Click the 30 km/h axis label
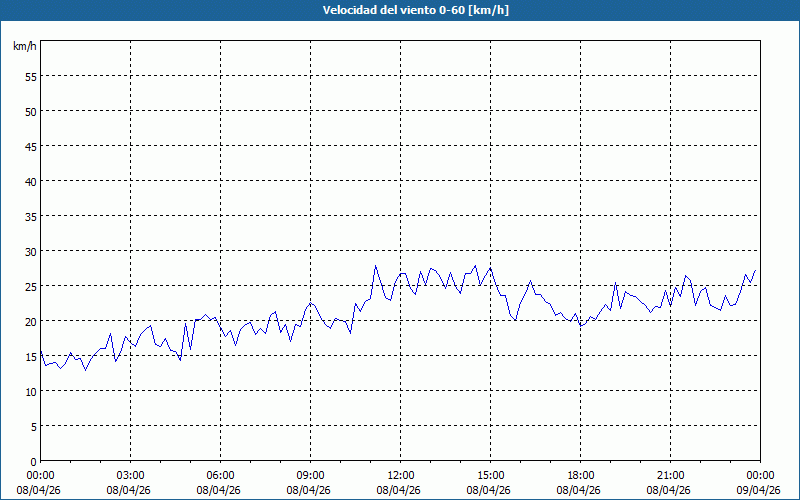 click(x=30, y=251)
